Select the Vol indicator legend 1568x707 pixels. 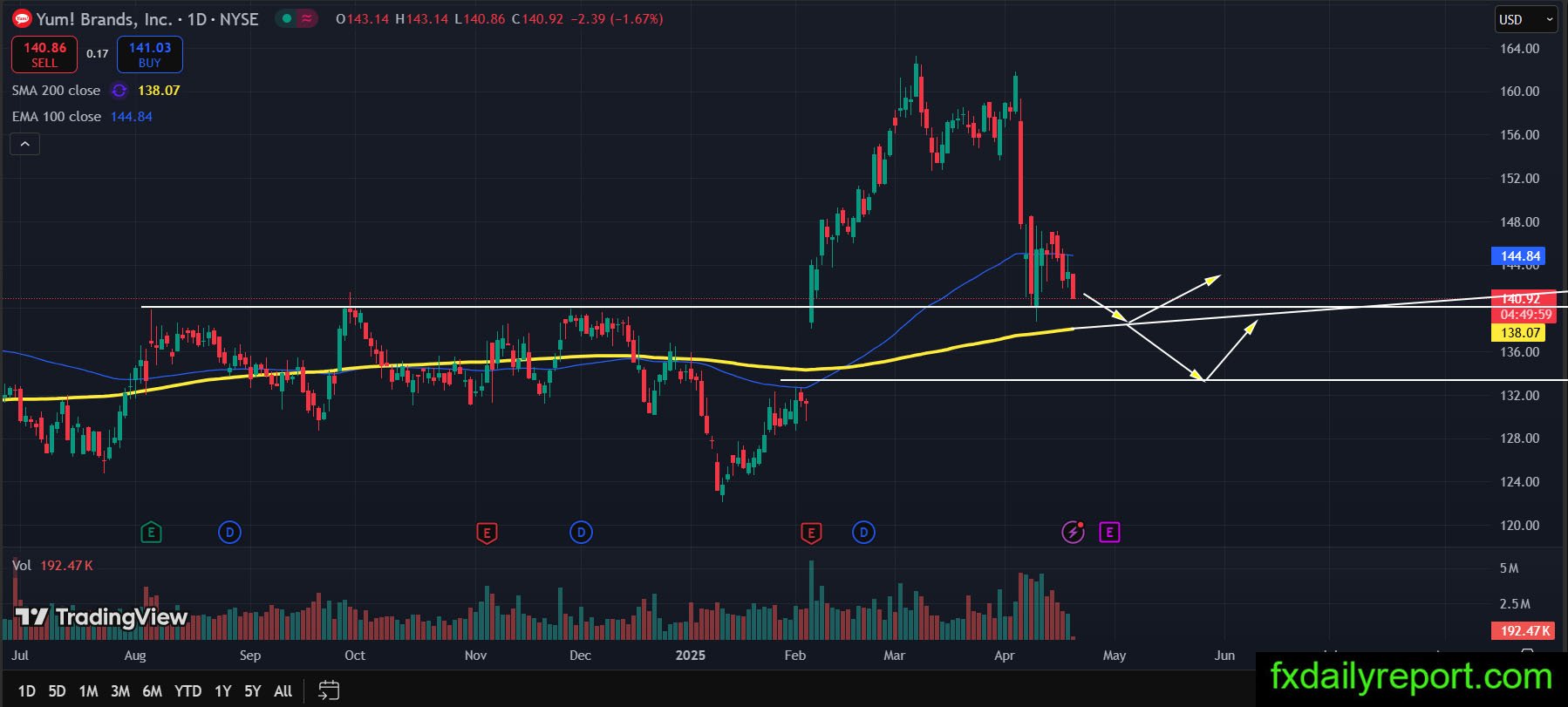(22, 566)
